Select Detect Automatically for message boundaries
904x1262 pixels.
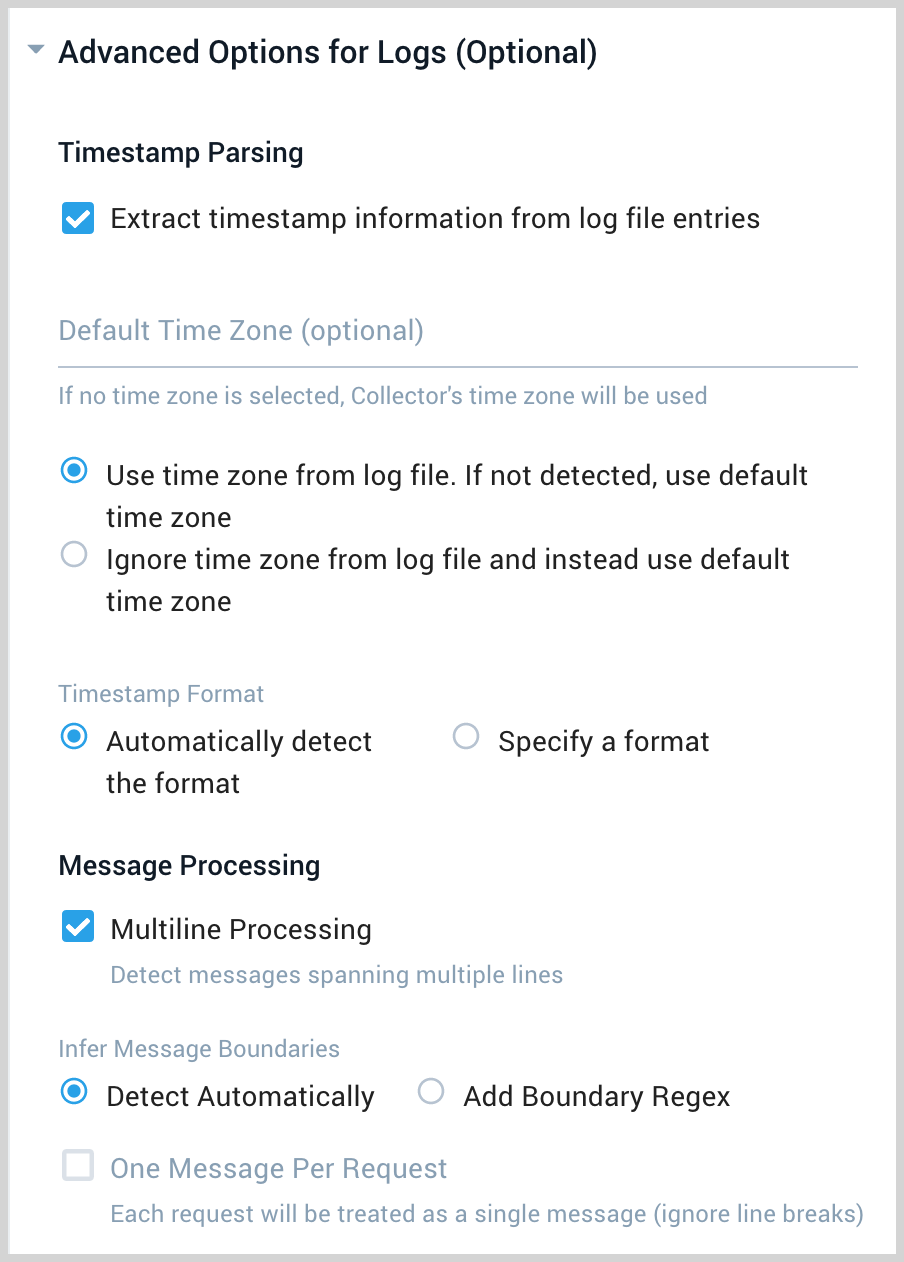[74, 1092]
